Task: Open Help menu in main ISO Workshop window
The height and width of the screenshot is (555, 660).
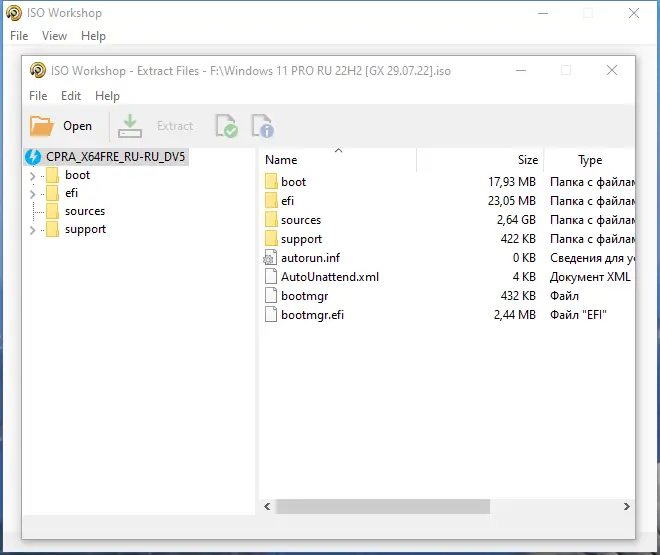Action: [93, 36]
